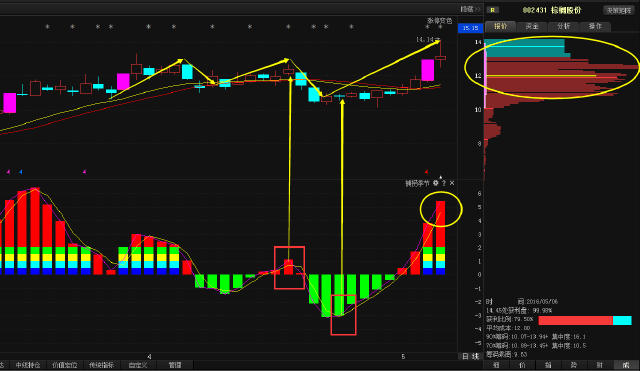
Task: Close the indicator sub-panel
Action: click(x=452, y=183)
